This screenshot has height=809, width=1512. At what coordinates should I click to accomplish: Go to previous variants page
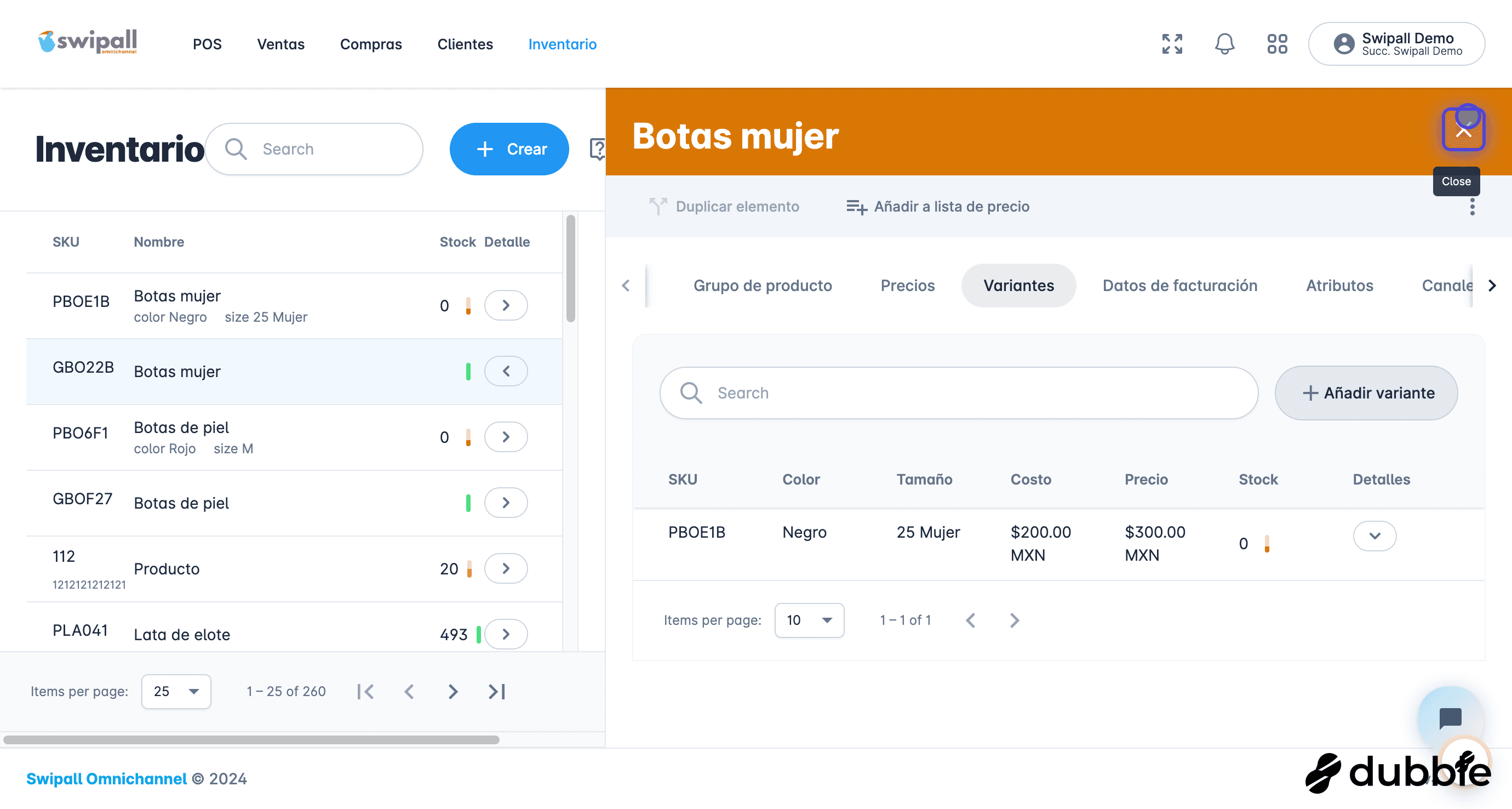pos(971,620)
